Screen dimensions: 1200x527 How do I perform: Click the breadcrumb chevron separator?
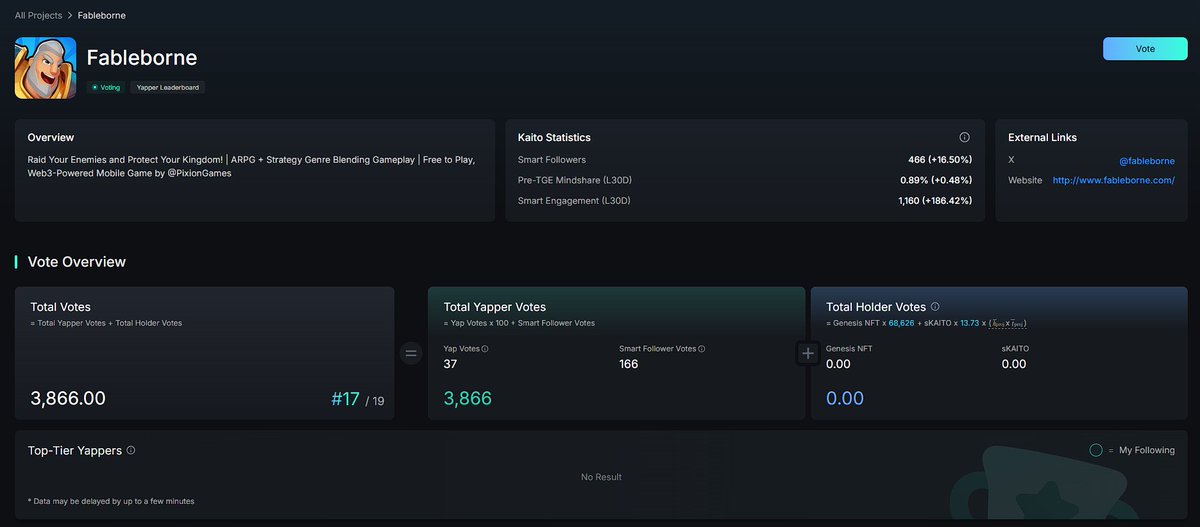[70, 16]
